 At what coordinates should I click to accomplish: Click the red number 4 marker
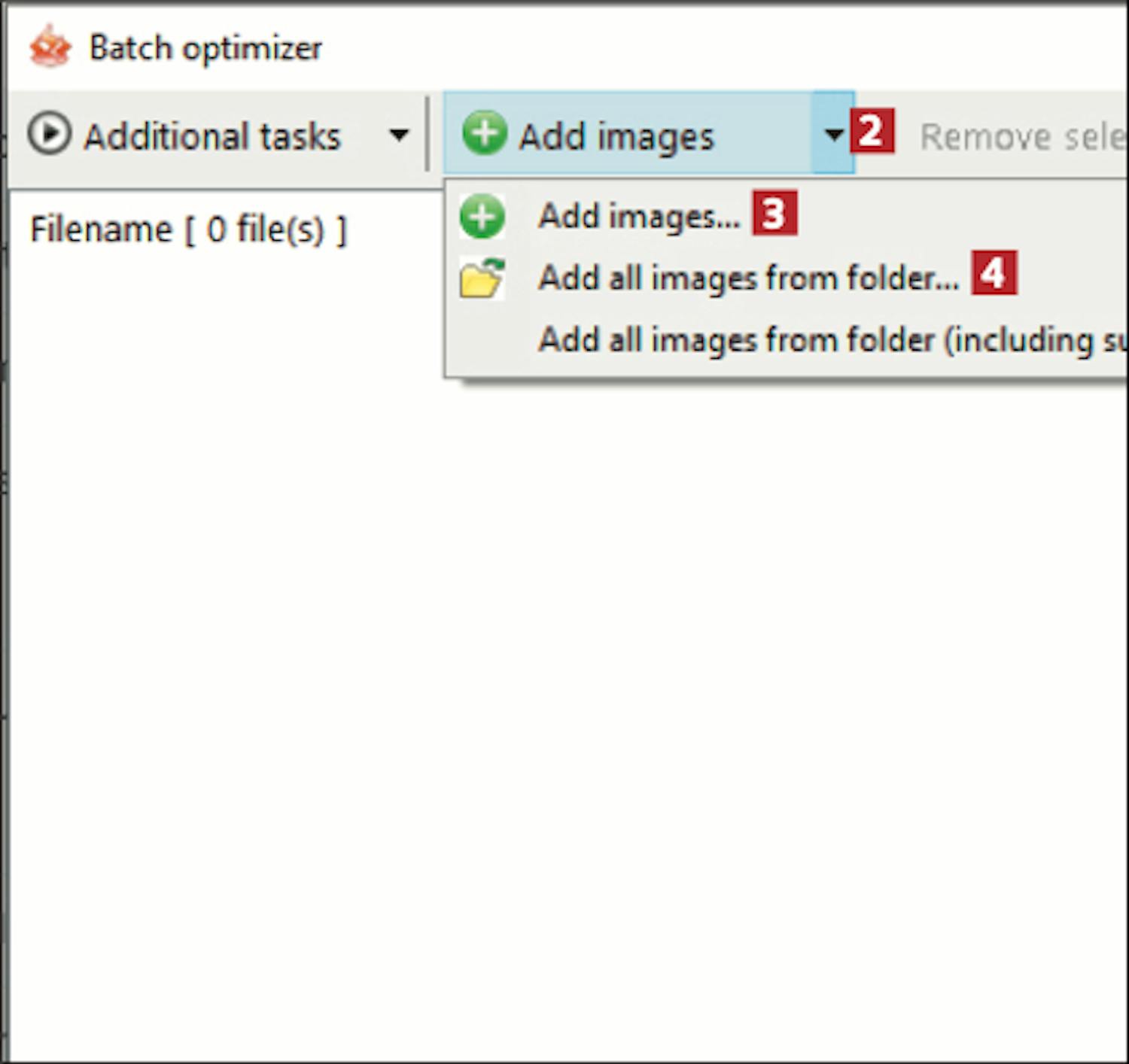pyautogui.click(x=994, y=273)
